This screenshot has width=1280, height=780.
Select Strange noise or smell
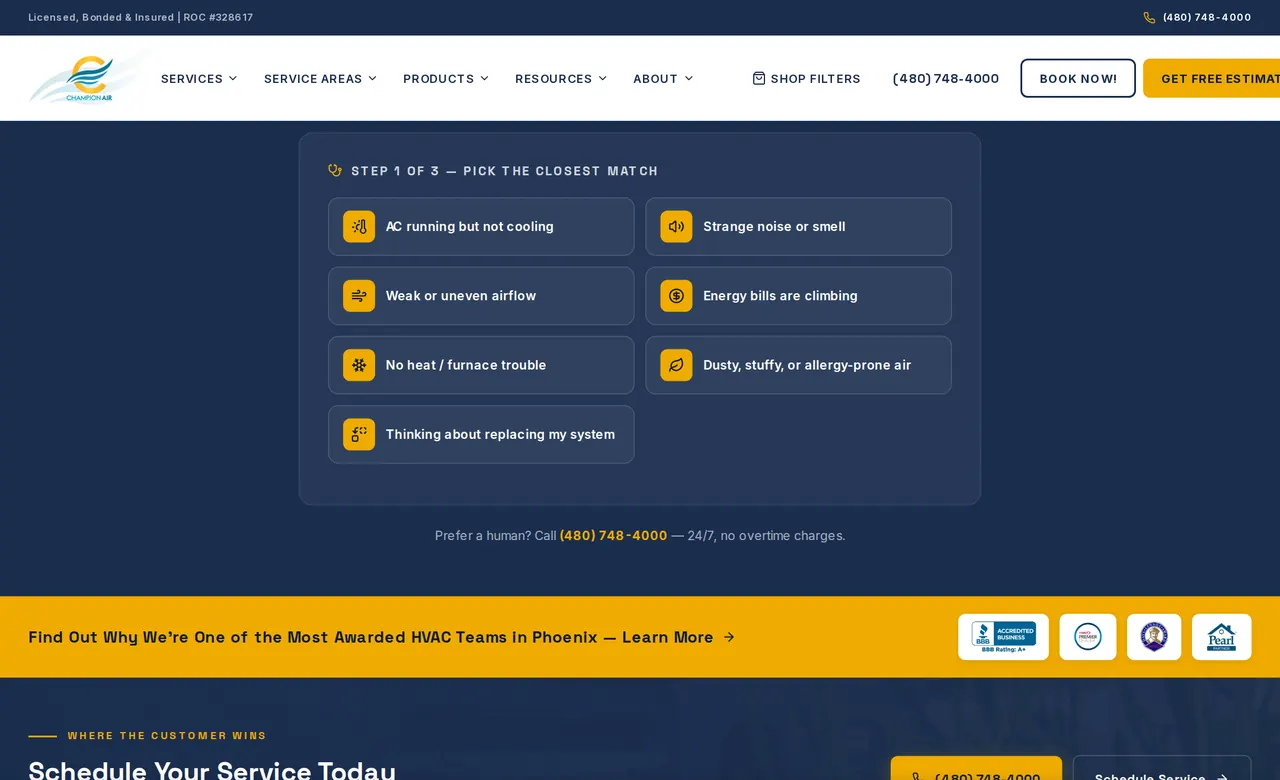point(798,226)
